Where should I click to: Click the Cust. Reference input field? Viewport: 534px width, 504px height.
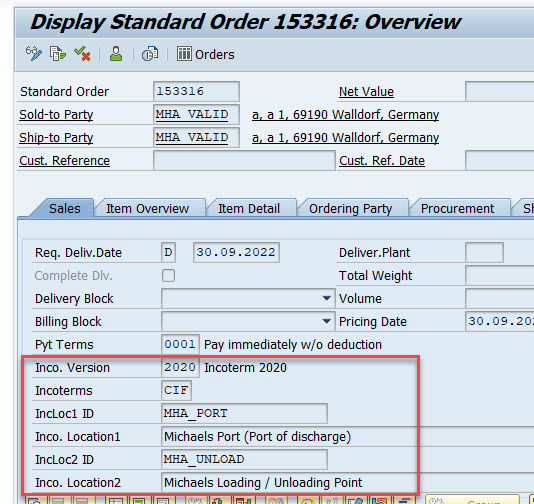point(244,160)
